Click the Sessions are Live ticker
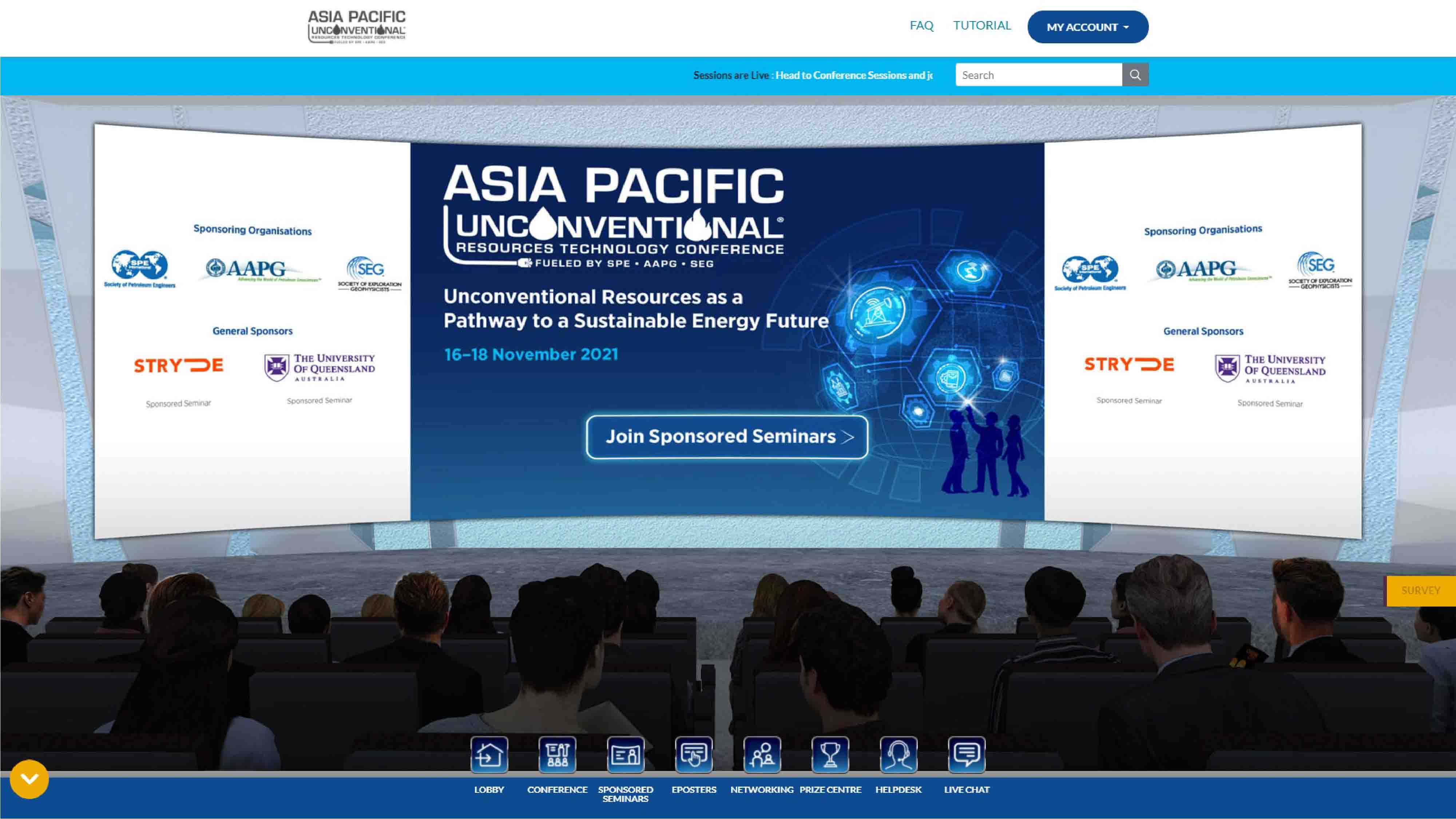Viewport: 1456px width, 819px height. (x=813, y=75)
